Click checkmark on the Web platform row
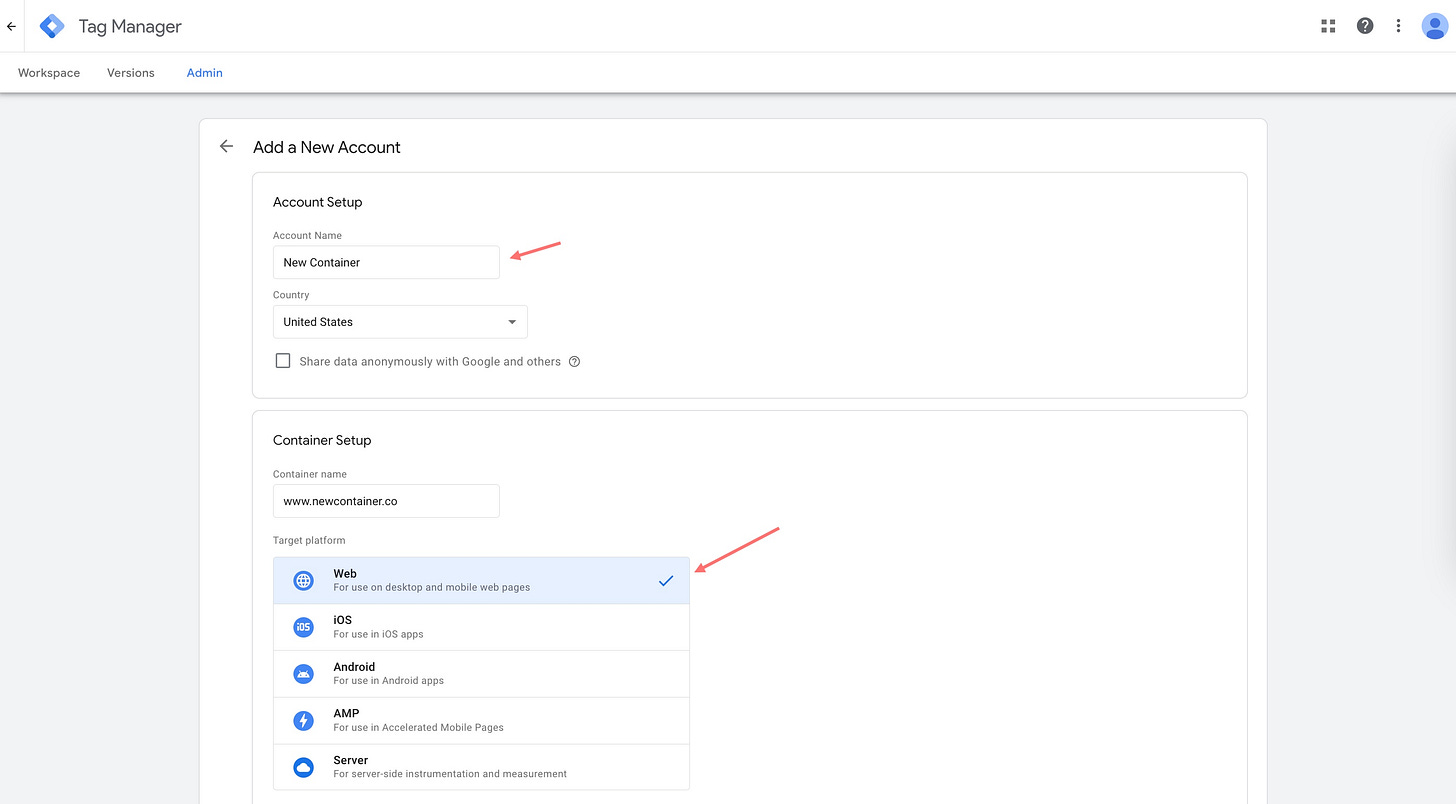Viewport: 1456px width, 804px height. [666, 581]
